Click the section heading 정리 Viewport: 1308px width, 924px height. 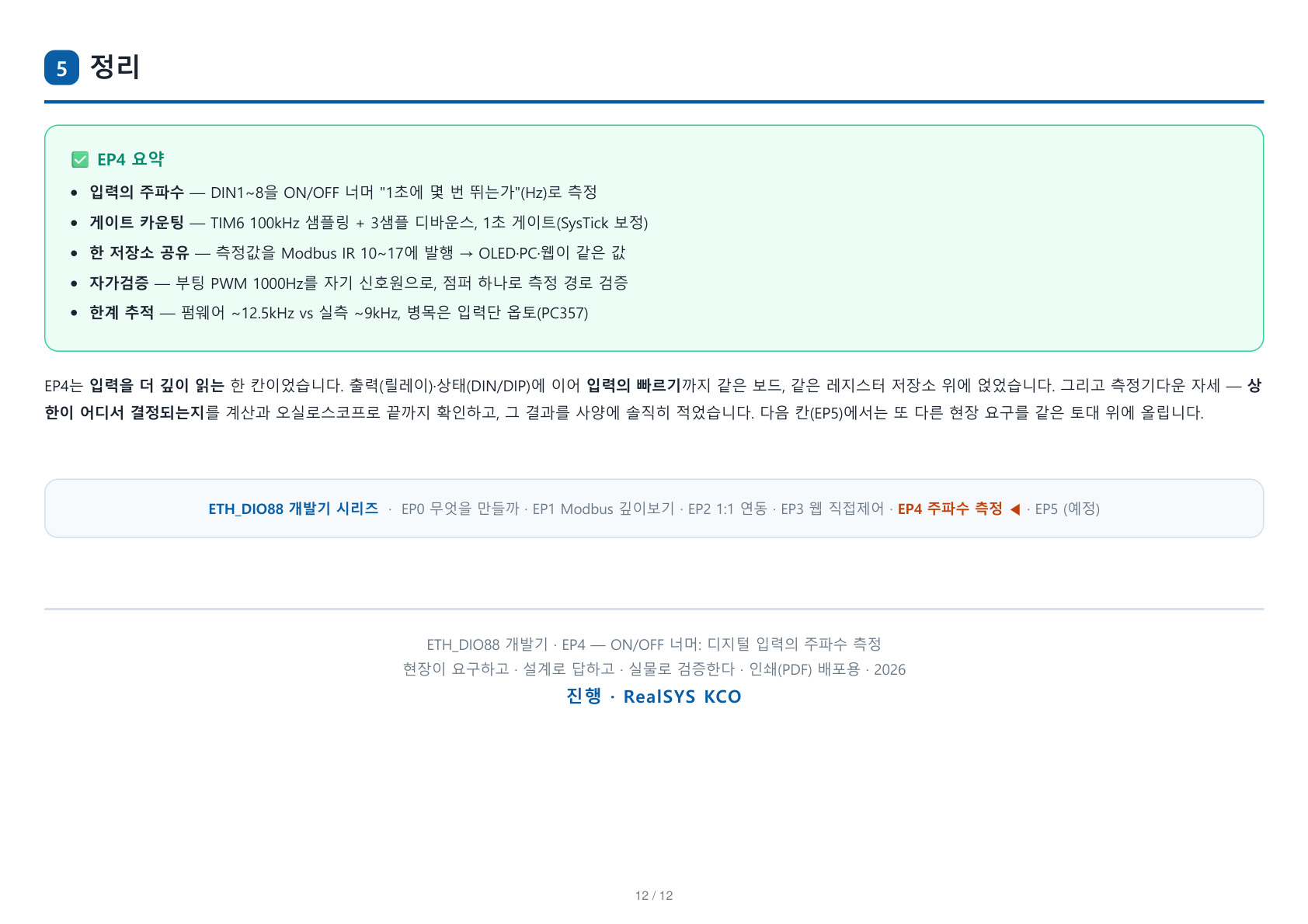pyautogui.click(x=114, y=67)
